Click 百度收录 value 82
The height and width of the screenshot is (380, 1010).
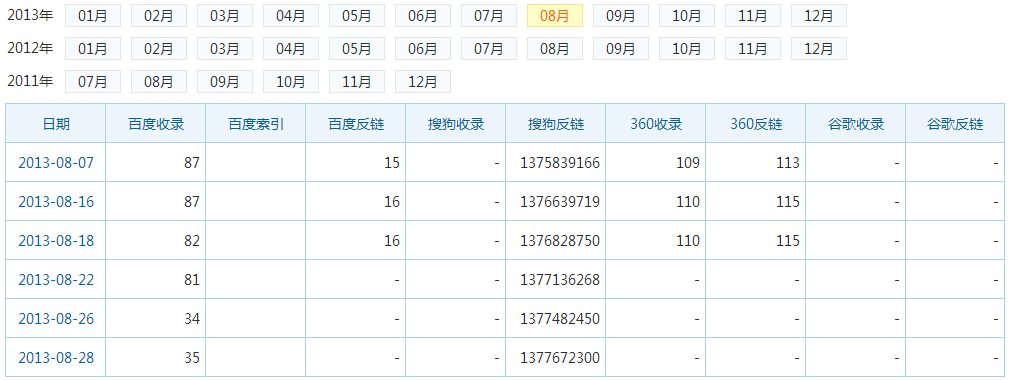coord(192,241)
